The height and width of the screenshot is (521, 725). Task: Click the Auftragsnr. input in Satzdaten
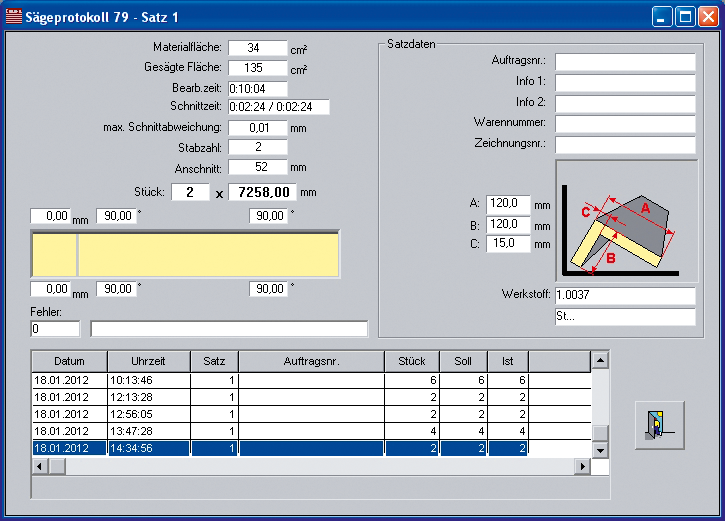[625, 62]
